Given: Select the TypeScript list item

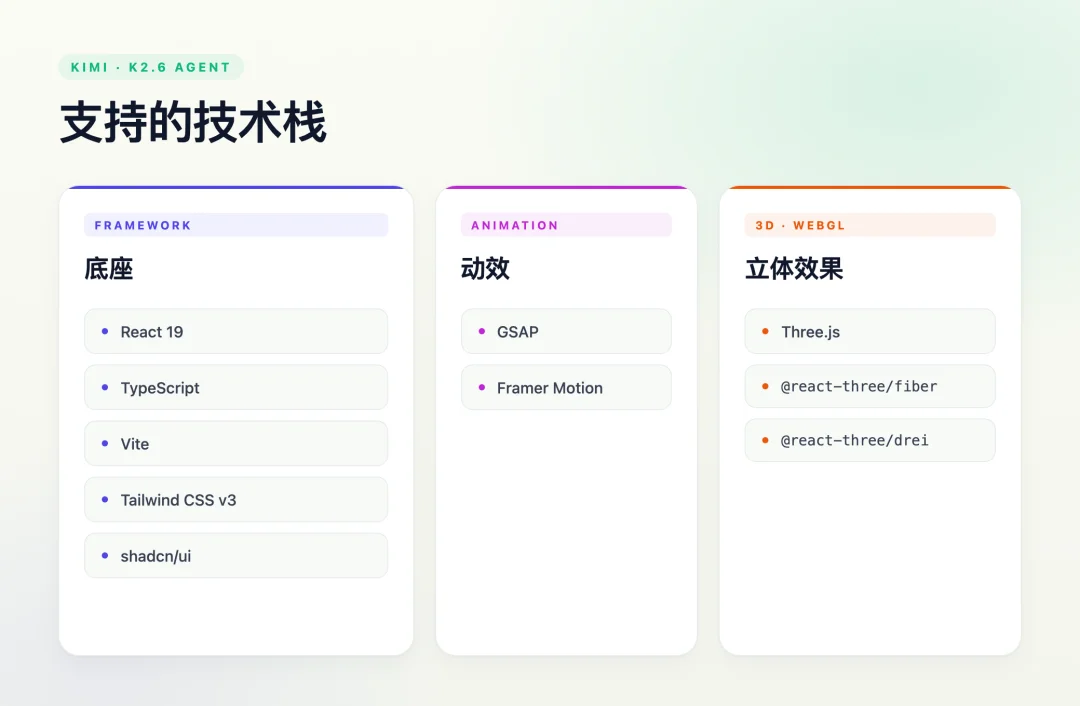Looking at the screenshot, I should tap(236, 387).
